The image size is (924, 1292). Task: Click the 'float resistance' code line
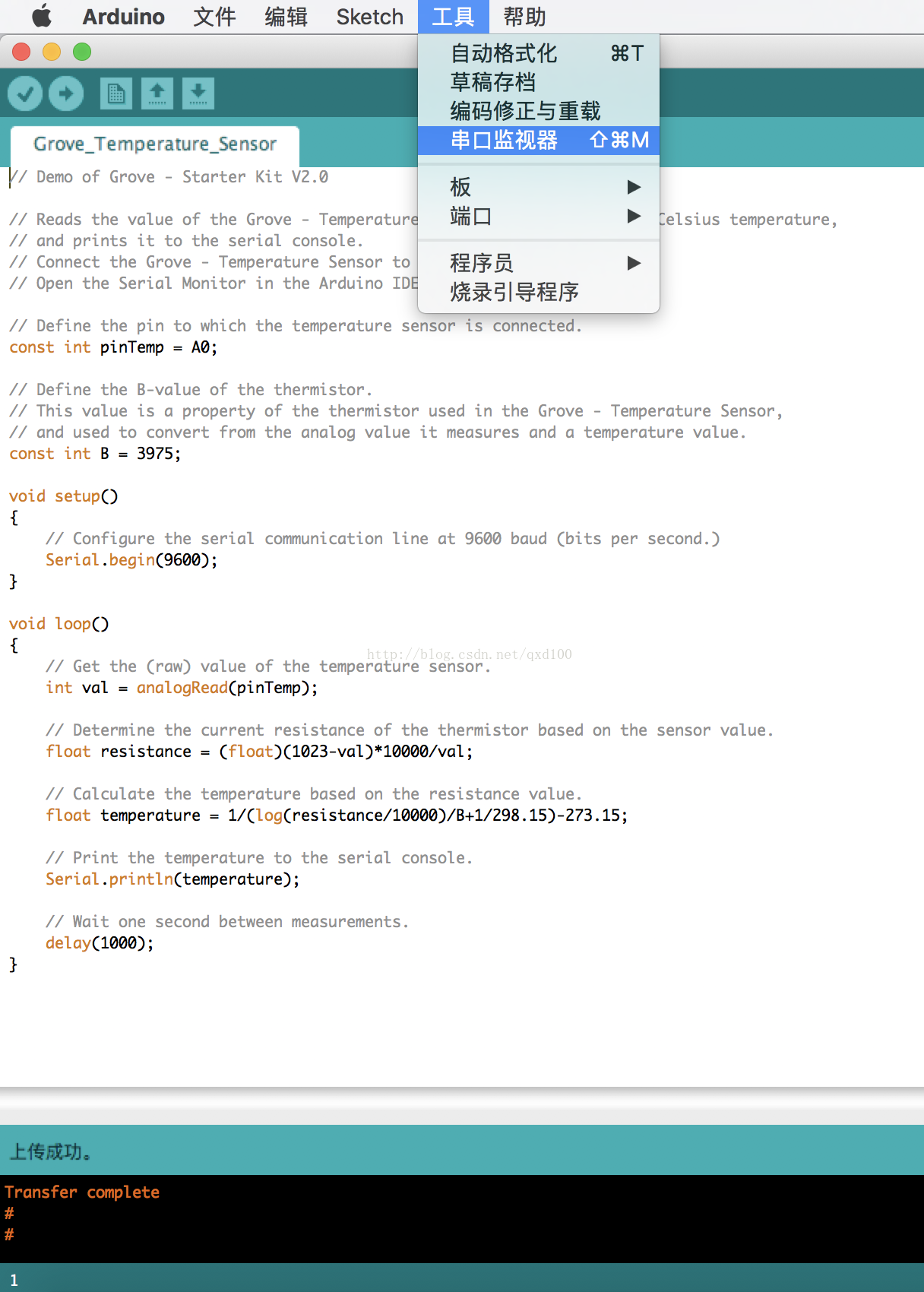259,752
